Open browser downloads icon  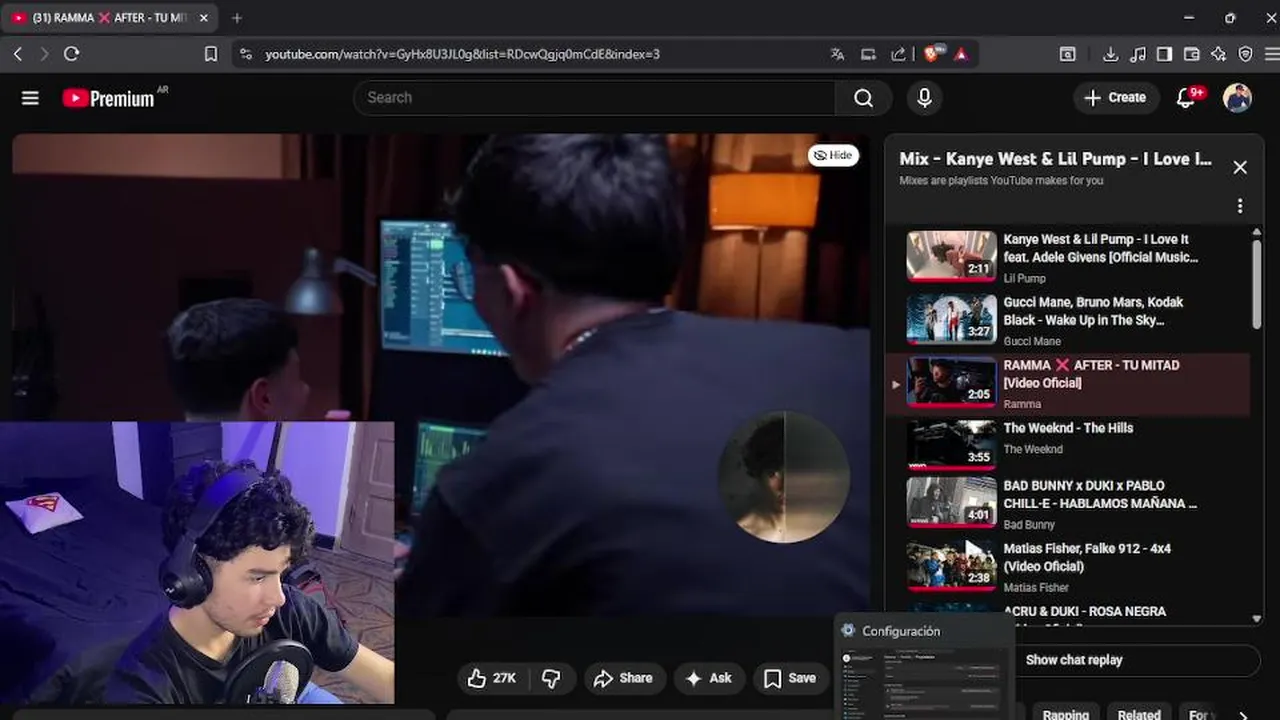pyautogui.click(x=1110, y=54)
